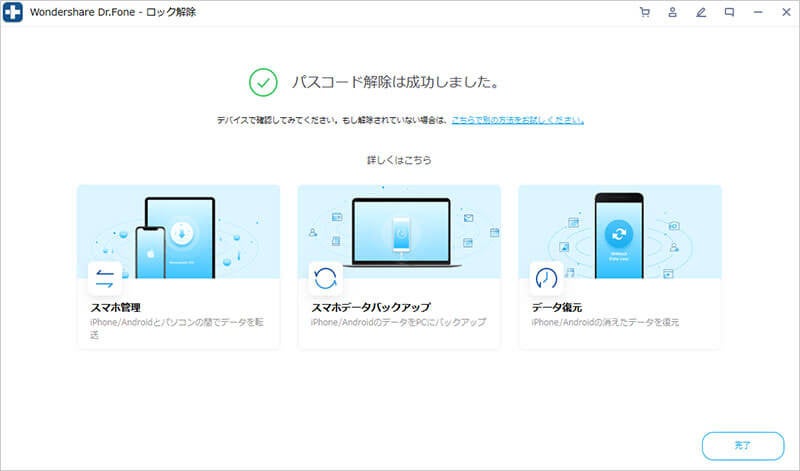Select the データ復元 title text

pos(557,307)
